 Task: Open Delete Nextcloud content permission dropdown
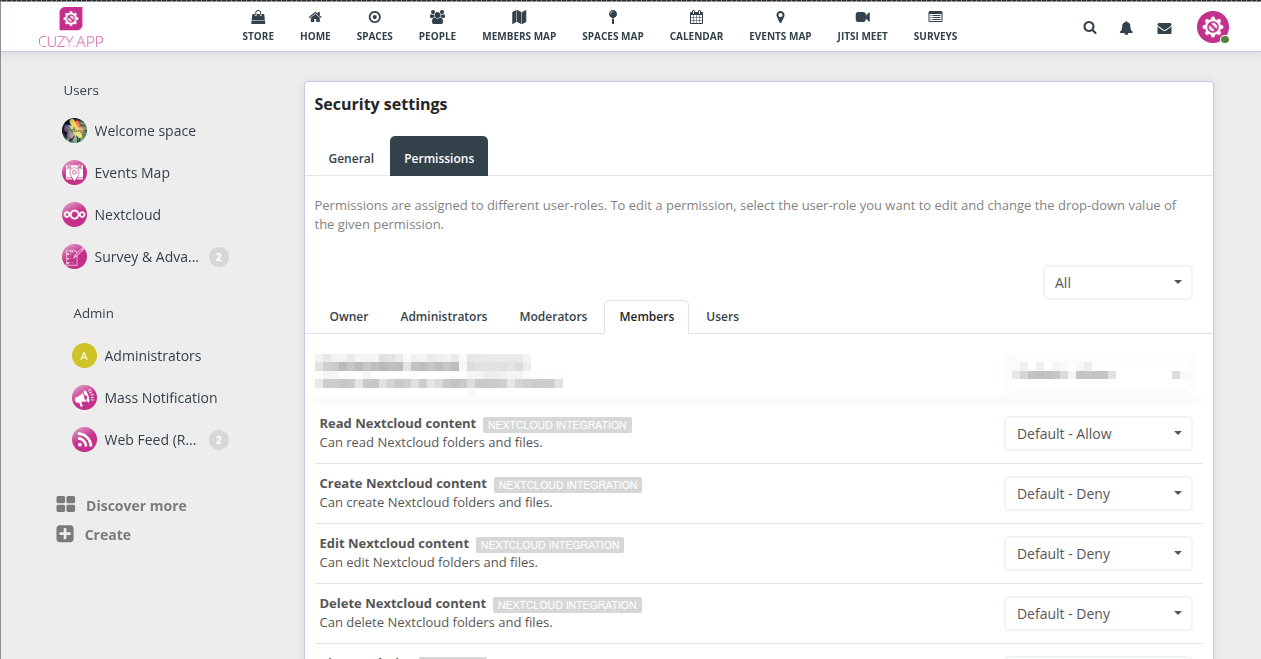click(x=1098, y=614)
